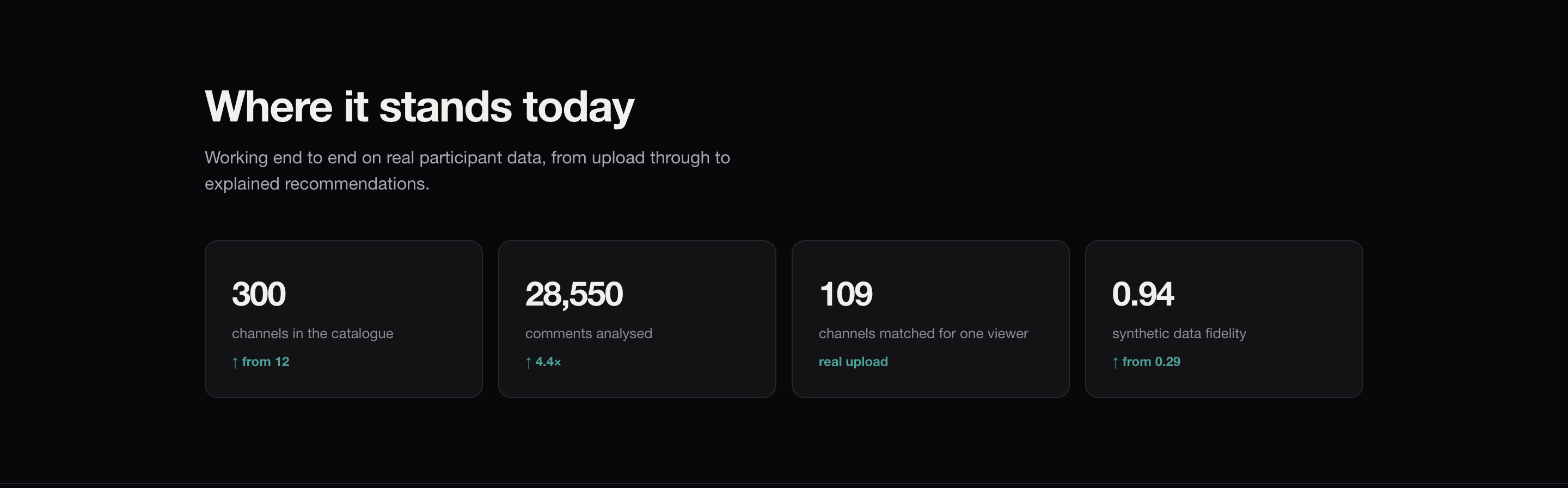
Task: Click 'channels matched for one viewer' text
Action: coord(923,333)
